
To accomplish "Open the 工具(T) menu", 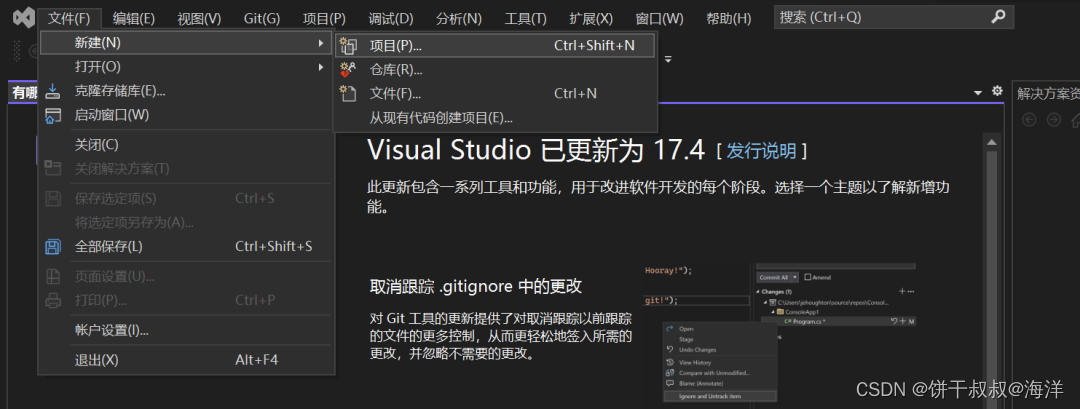I will pos(526,18).
